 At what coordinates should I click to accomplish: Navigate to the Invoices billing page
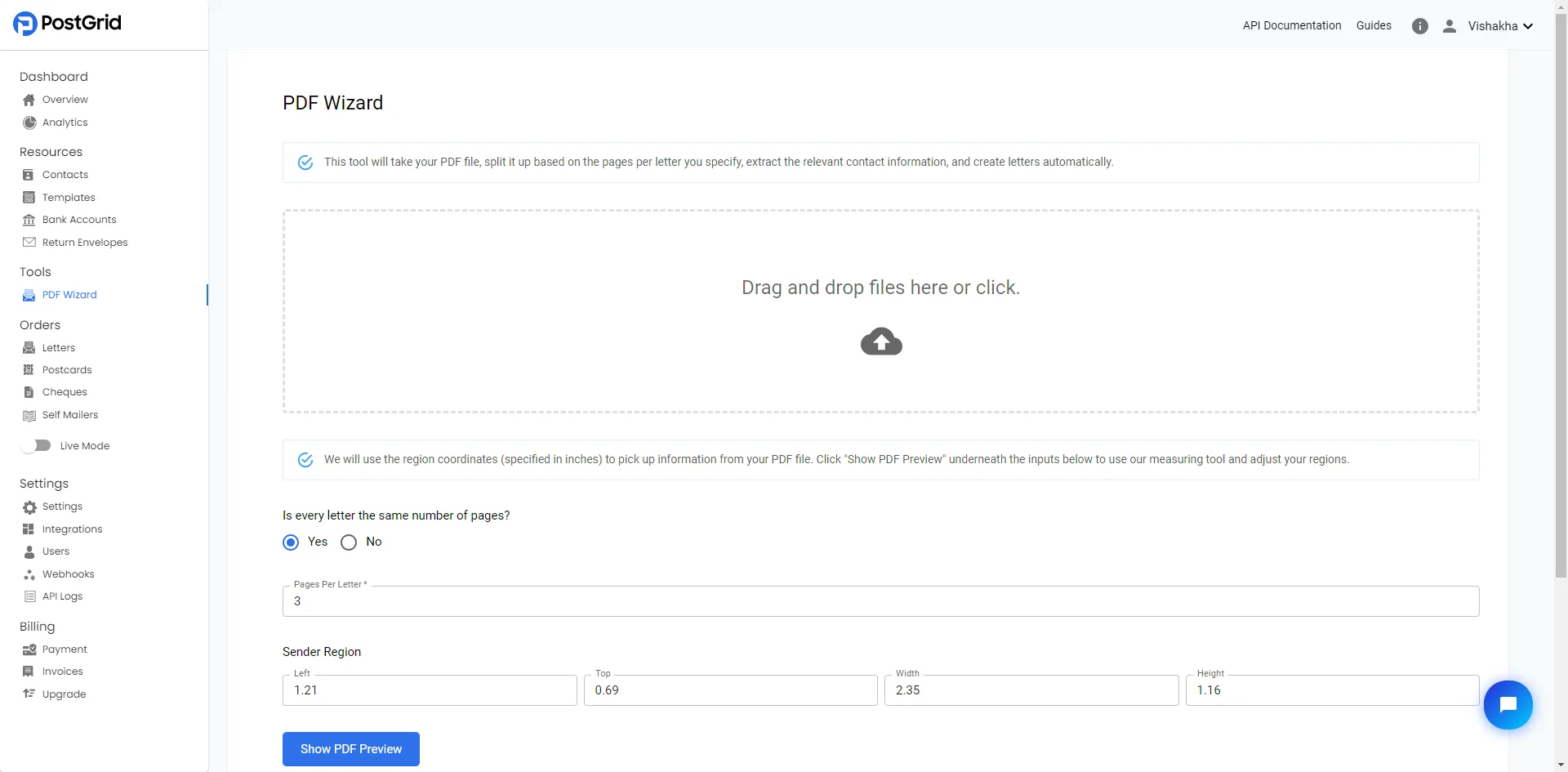coord(63,671)
